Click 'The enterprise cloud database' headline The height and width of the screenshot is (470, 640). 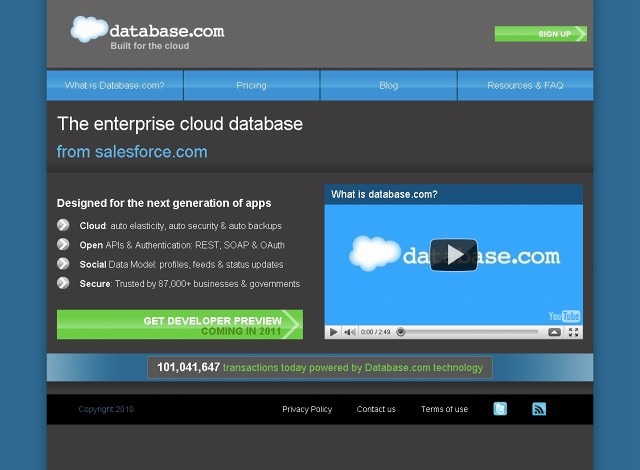coord(180,124)
